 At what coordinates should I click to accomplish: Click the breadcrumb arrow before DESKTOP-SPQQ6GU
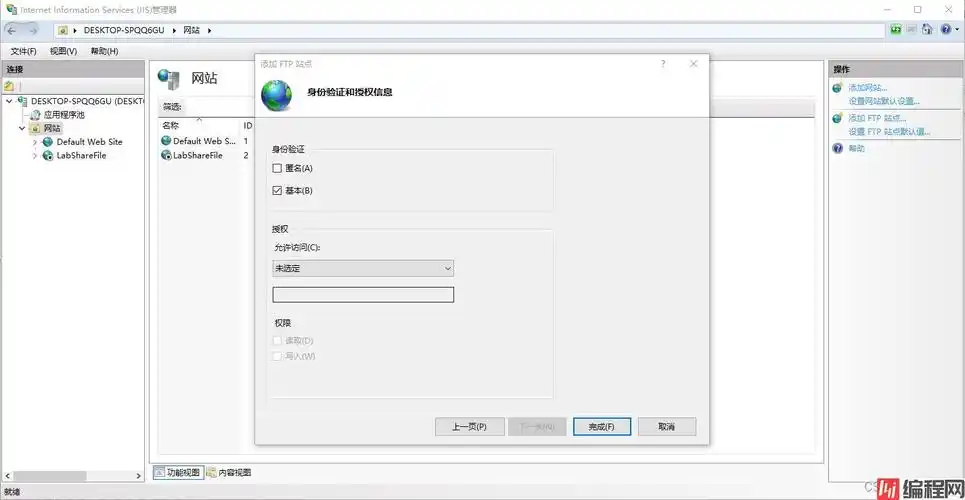pos(76,30)
